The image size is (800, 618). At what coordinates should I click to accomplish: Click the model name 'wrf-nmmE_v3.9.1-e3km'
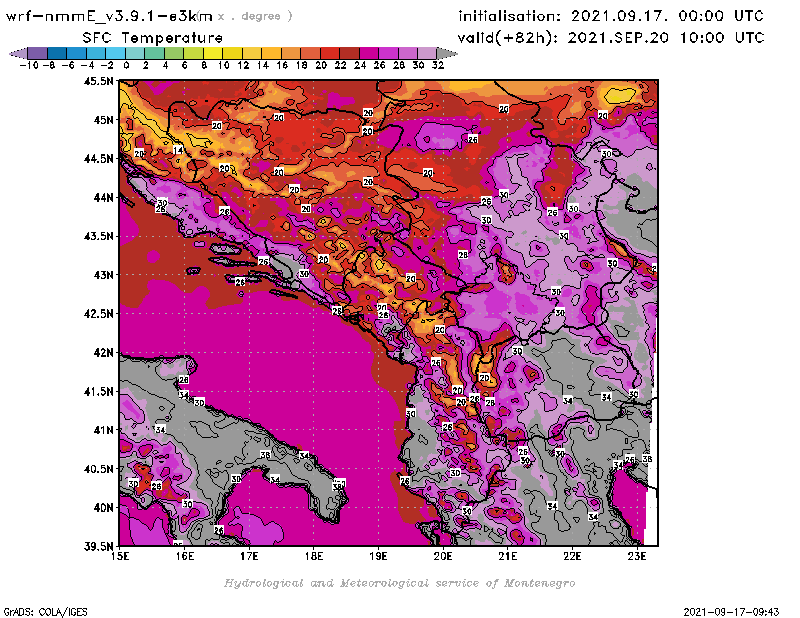click(x=109, y=16)
